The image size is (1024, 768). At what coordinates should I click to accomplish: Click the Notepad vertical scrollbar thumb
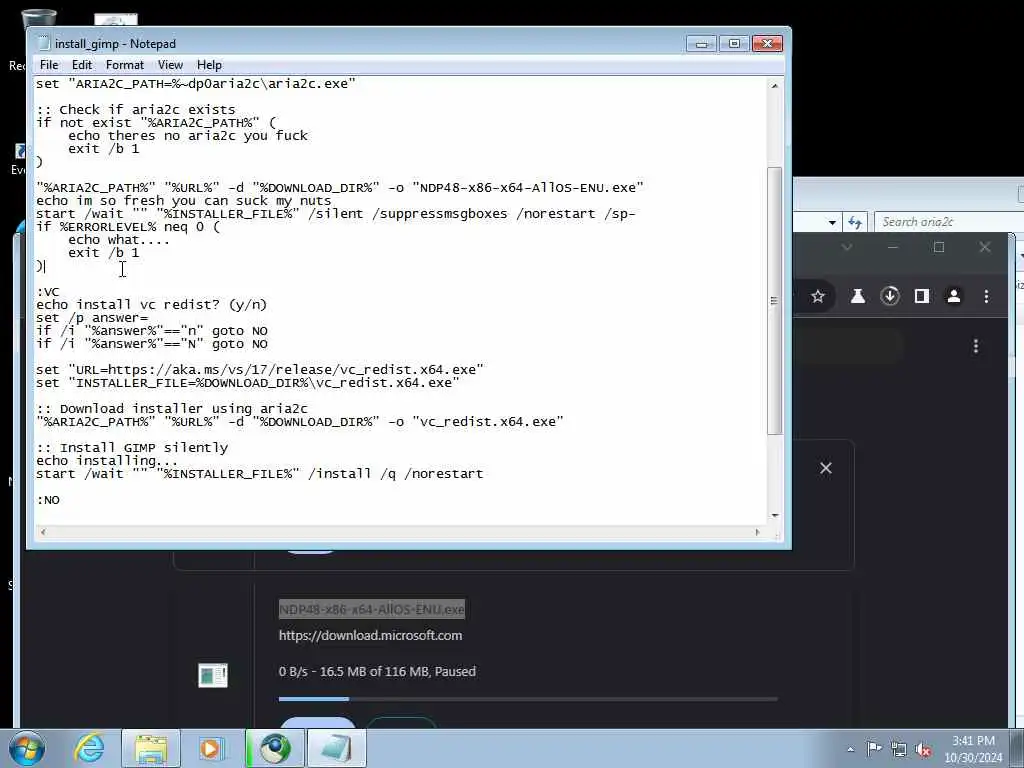pyautogui.click(x=775, y=300)
